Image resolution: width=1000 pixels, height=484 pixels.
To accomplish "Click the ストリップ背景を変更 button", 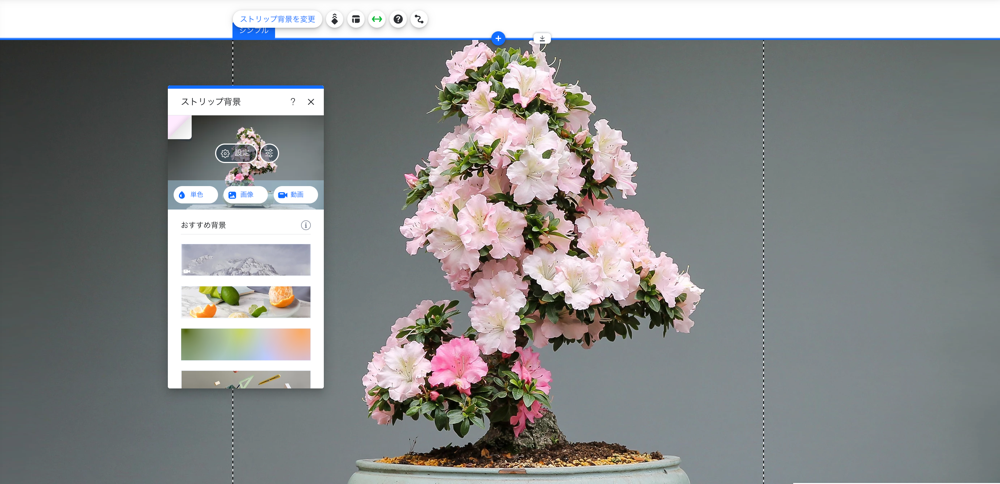I will pyautogui.click(x=277, y=19).
